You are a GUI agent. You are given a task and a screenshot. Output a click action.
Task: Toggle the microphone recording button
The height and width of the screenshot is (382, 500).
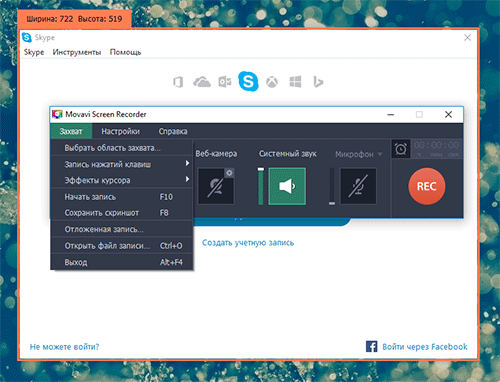coord(358,186)
